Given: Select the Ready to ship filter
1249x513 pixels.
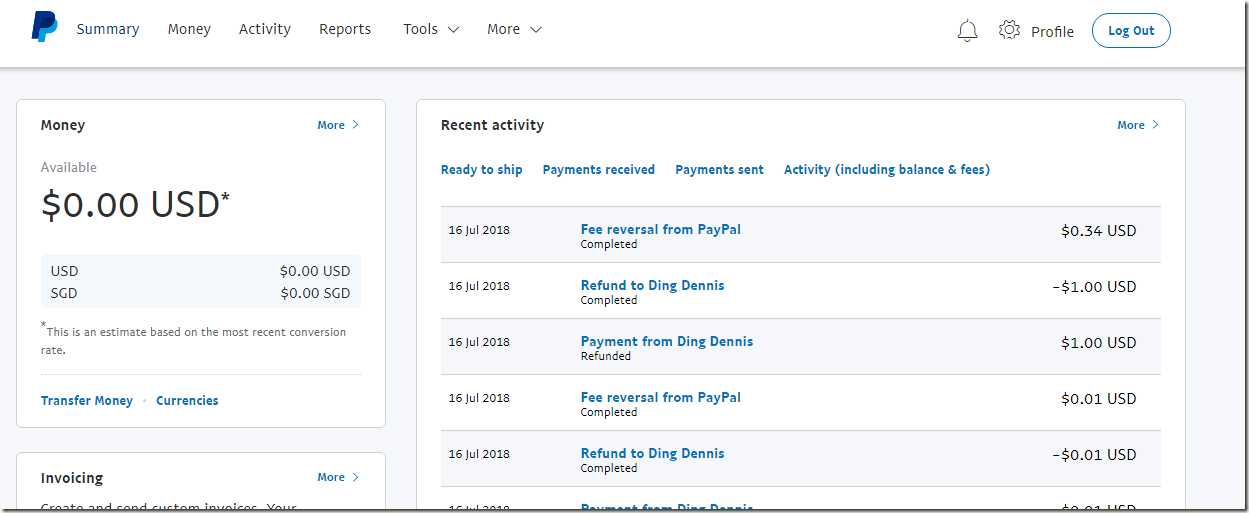Looking at the screenshot, I should click(482, 170).
